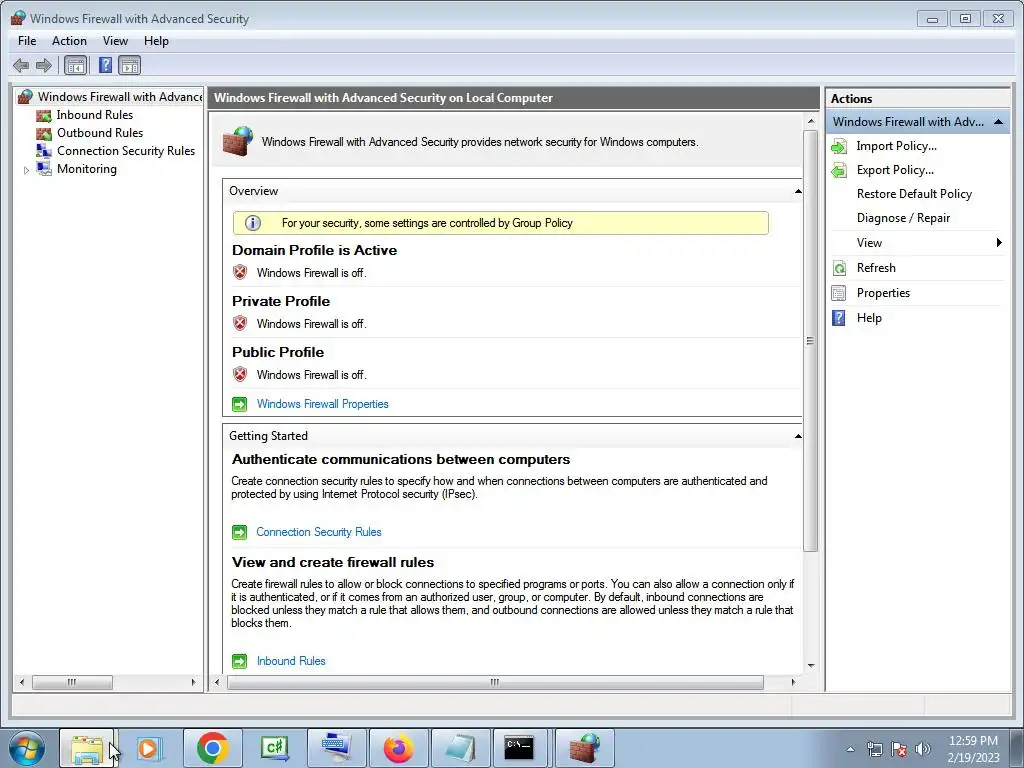Open Firefox from the taskbar
The image size is (1024, 768).
pos(398,748)
